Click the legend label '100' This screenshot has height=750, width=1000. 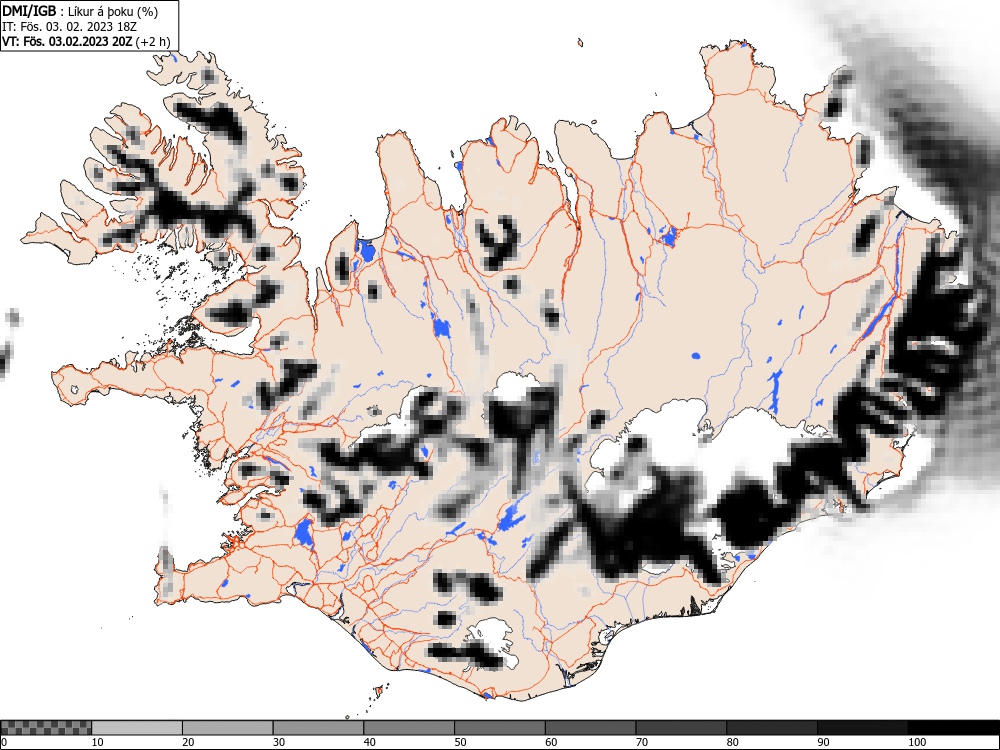(x=916, y=742)
